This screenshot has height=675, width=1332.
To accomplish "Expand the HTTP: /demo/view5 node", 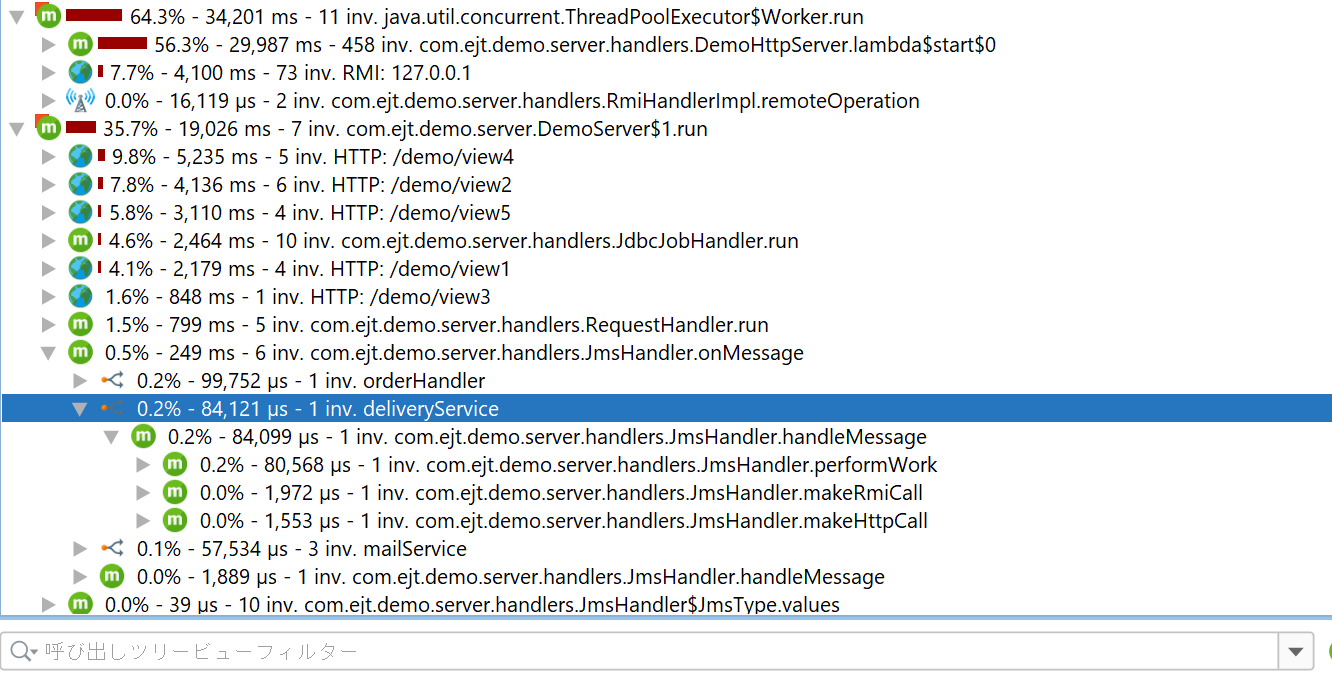I will pos(48,213).
